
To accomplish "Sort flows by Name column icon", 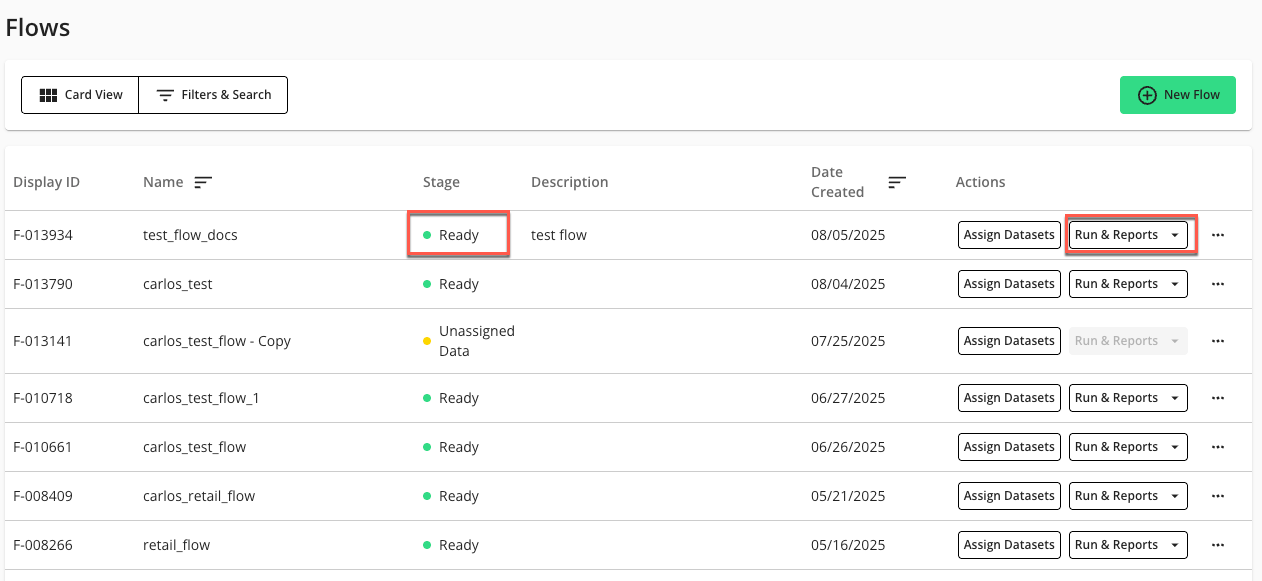I will tap(203, 182).
